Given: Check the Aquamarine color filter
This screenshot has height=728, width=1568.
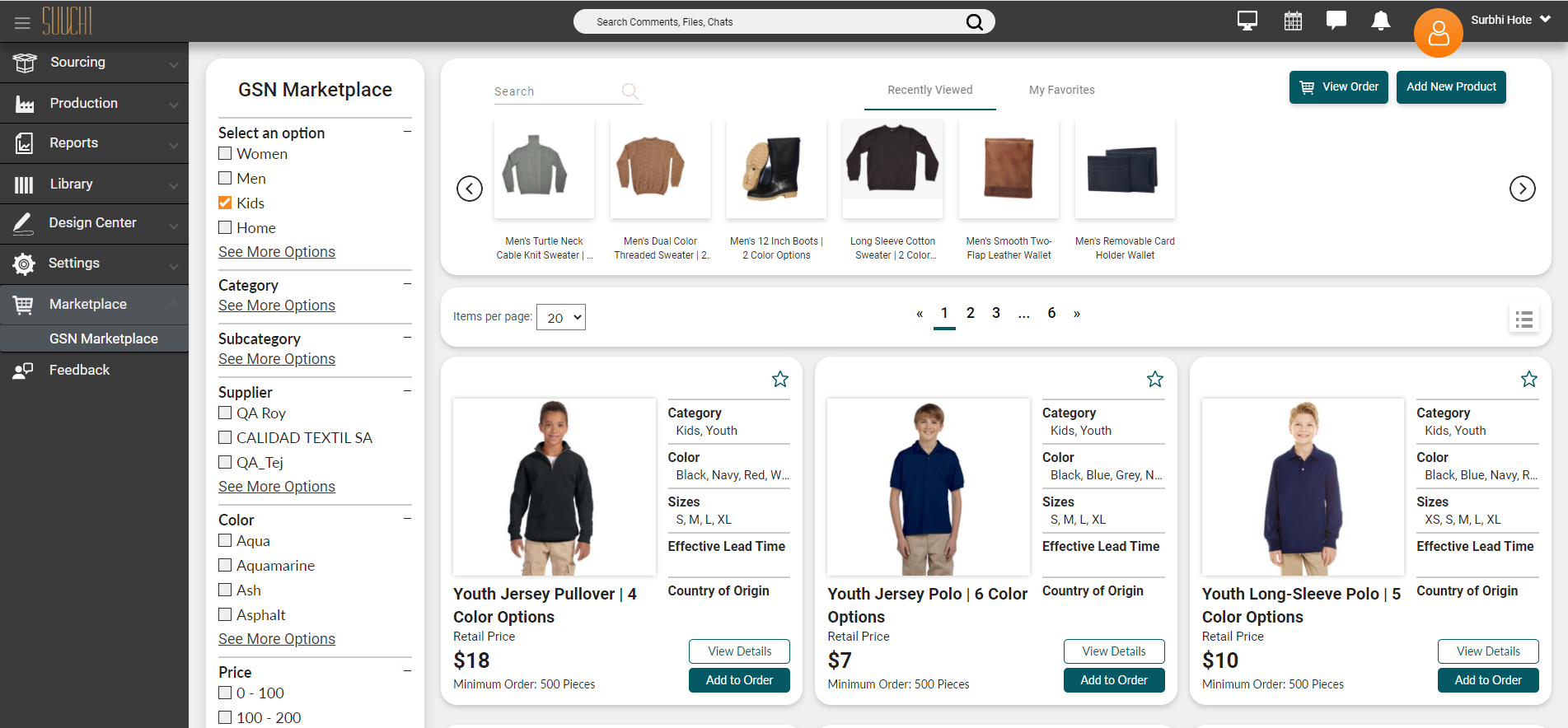Looking at the screenshot, I should pyautogui.click(x=225, y=565).
